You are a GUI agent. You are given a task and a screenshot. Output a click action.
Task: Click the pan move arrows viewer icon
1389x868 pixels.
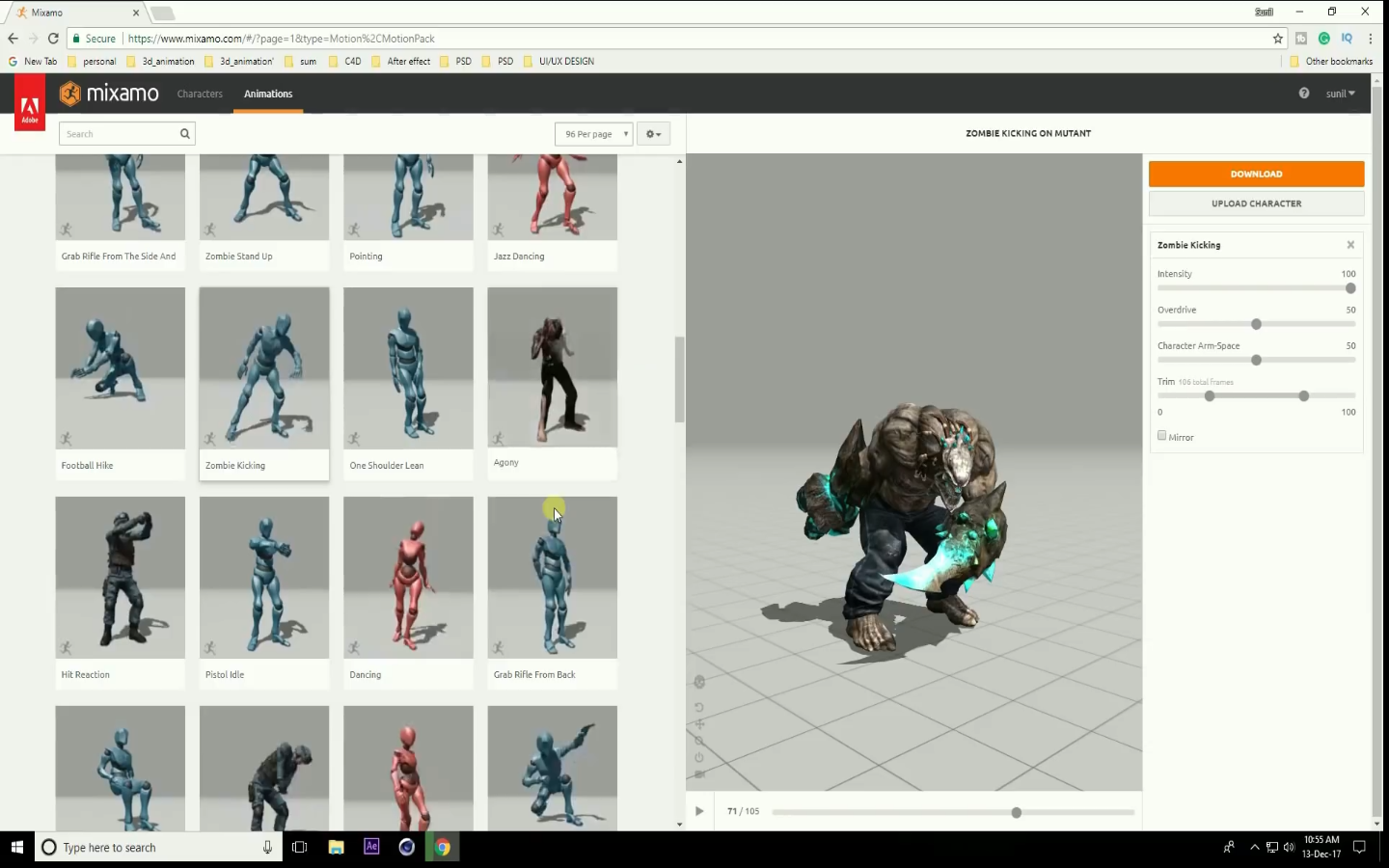[x=699, y=724]
